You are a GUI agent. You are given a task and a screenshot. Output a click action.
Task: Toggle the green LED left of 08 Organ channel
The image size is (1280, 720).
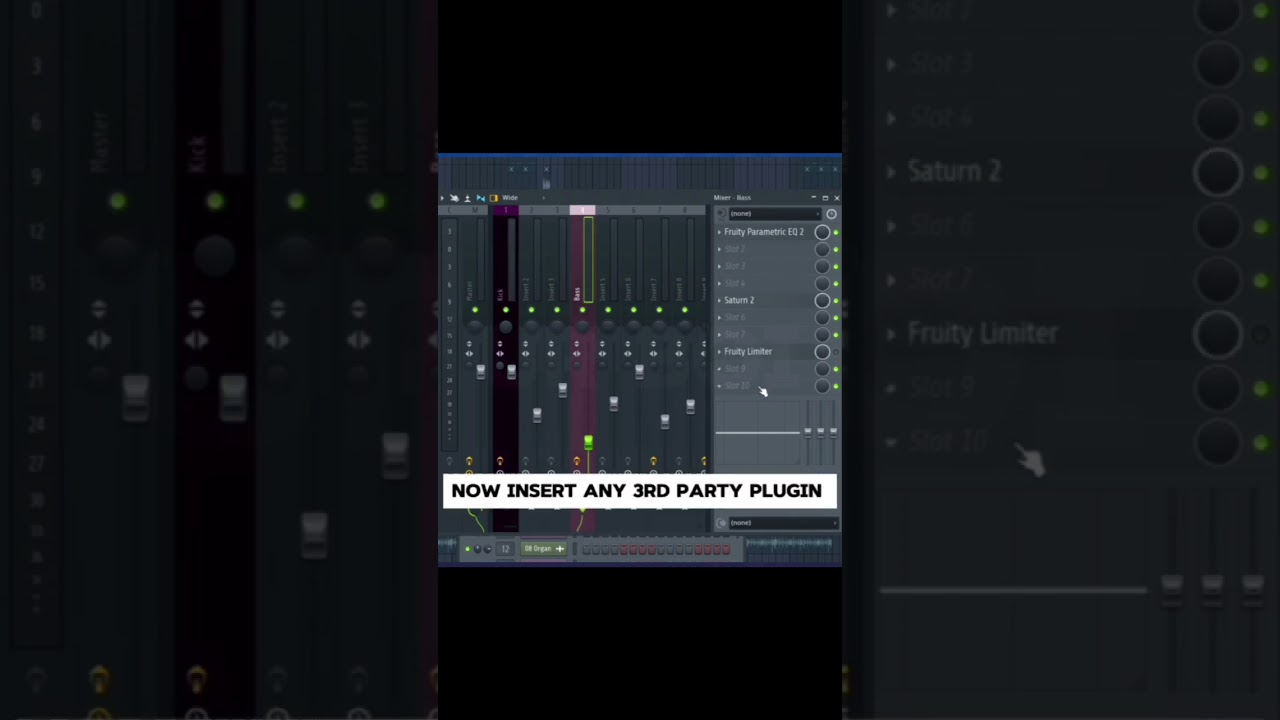point(468,548)
